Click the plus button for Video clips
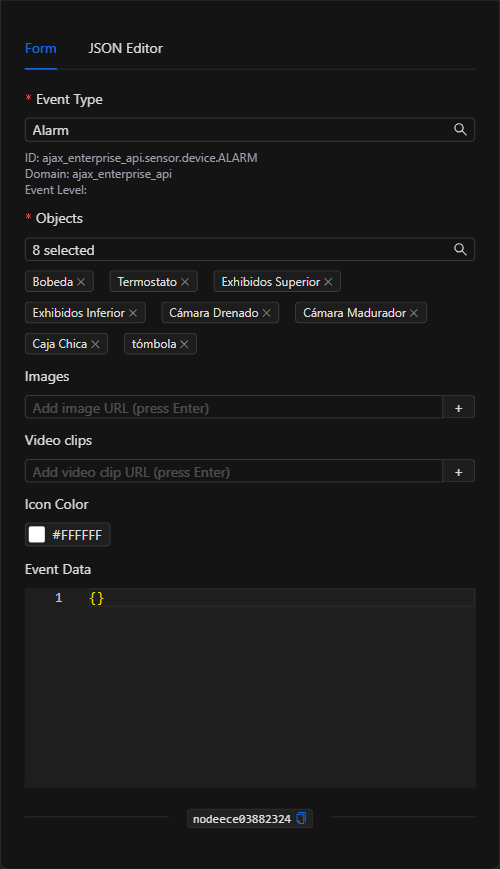This screenshot has height=869, width=500. tap(458, 471)
